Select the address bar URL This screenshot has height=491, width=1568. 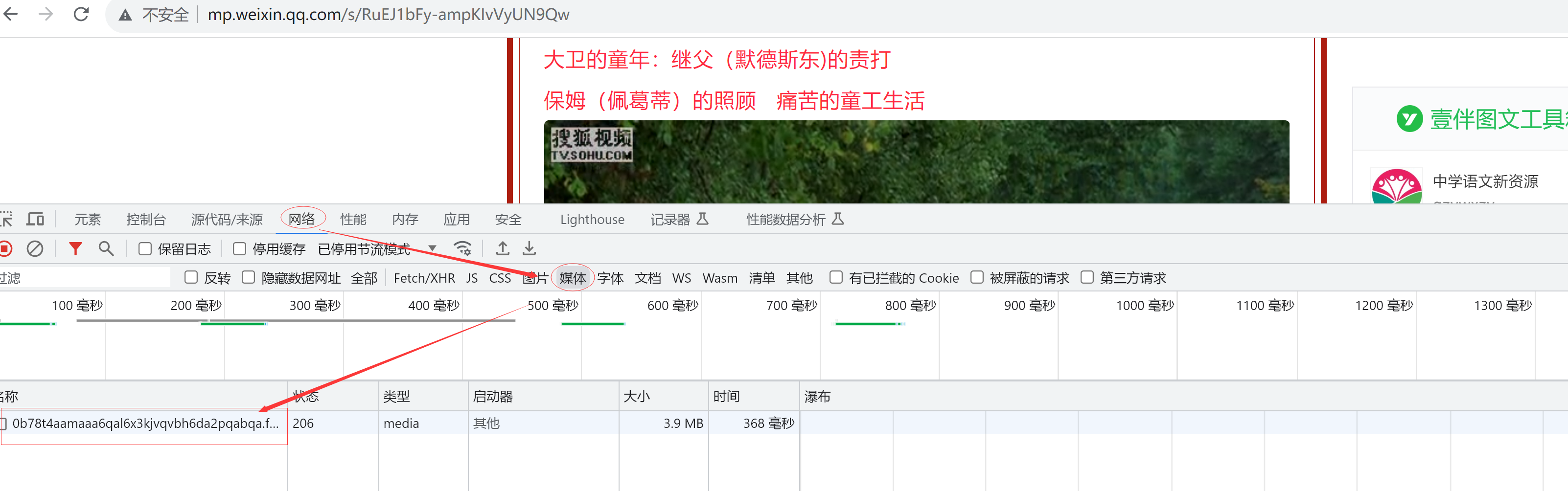(x=389, y=15)
